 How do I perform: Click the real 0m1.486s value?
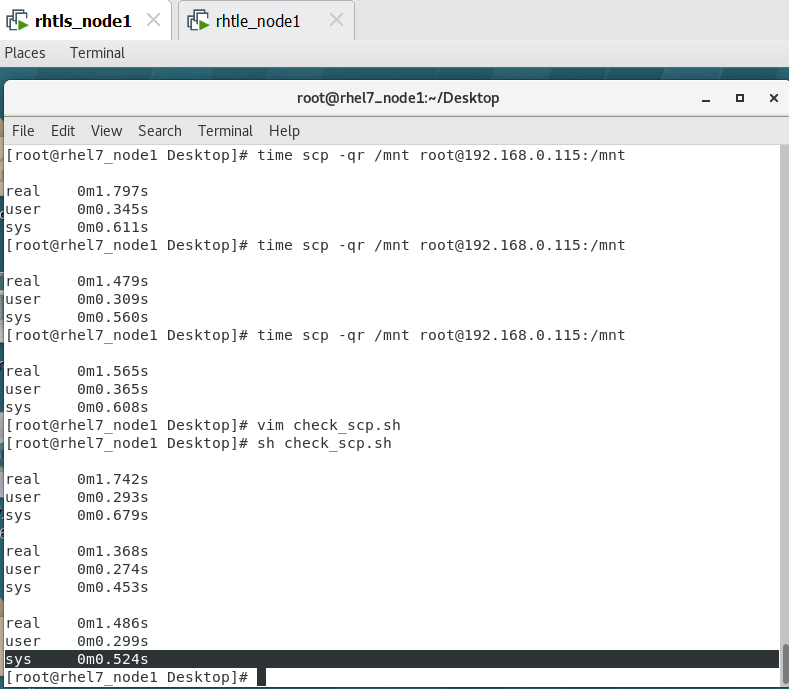(113, 624)
